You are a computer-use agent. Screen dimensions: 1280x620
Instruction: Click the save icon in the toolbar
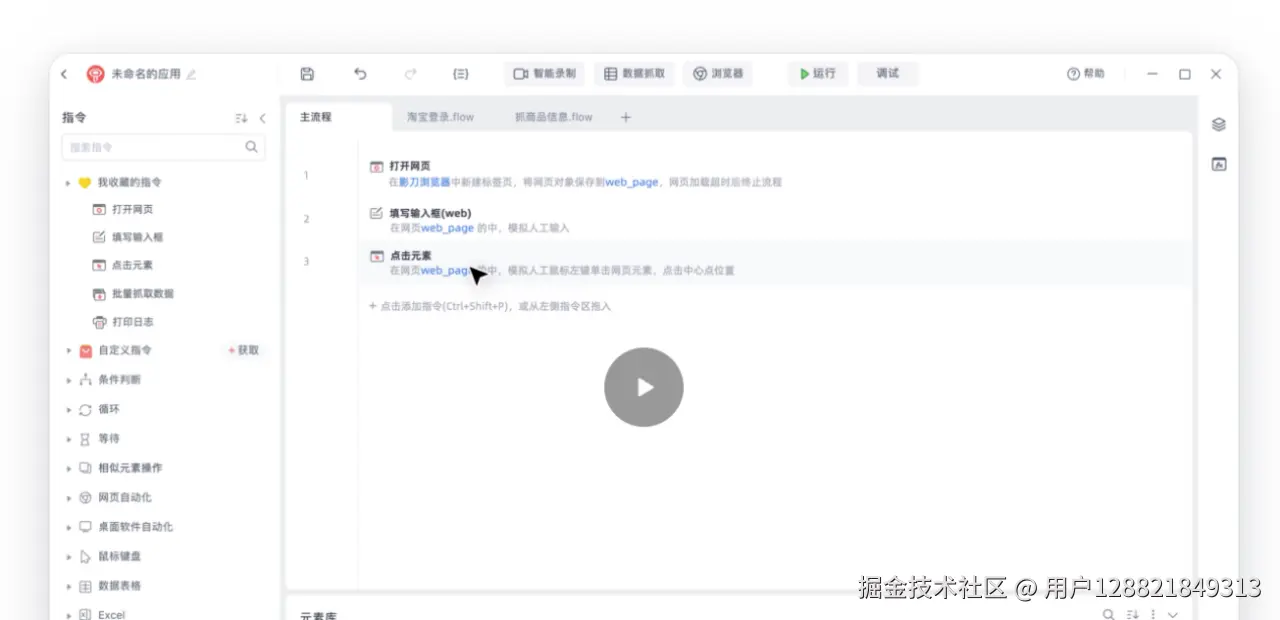pyautogui.click(x=307, y=74)
